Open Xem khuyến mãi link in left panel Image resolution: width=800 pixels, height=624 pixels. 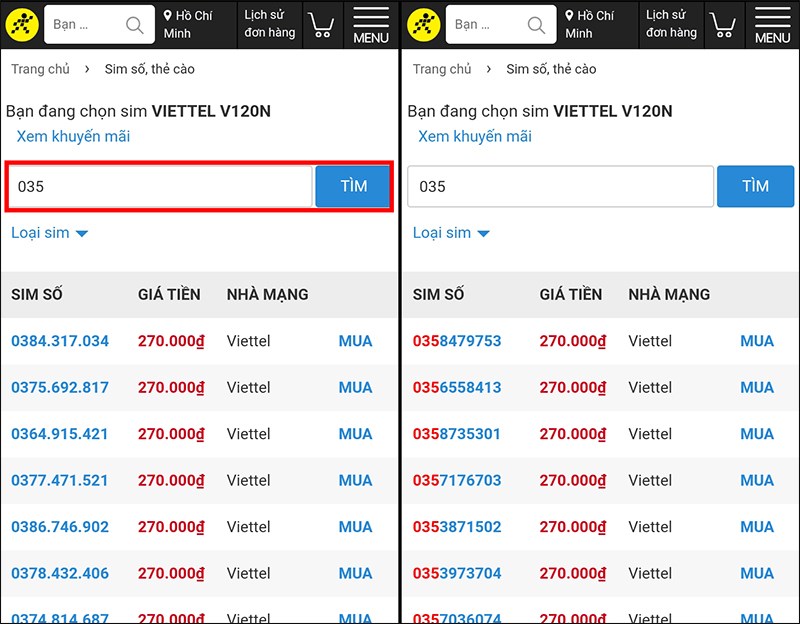point(73,136)
